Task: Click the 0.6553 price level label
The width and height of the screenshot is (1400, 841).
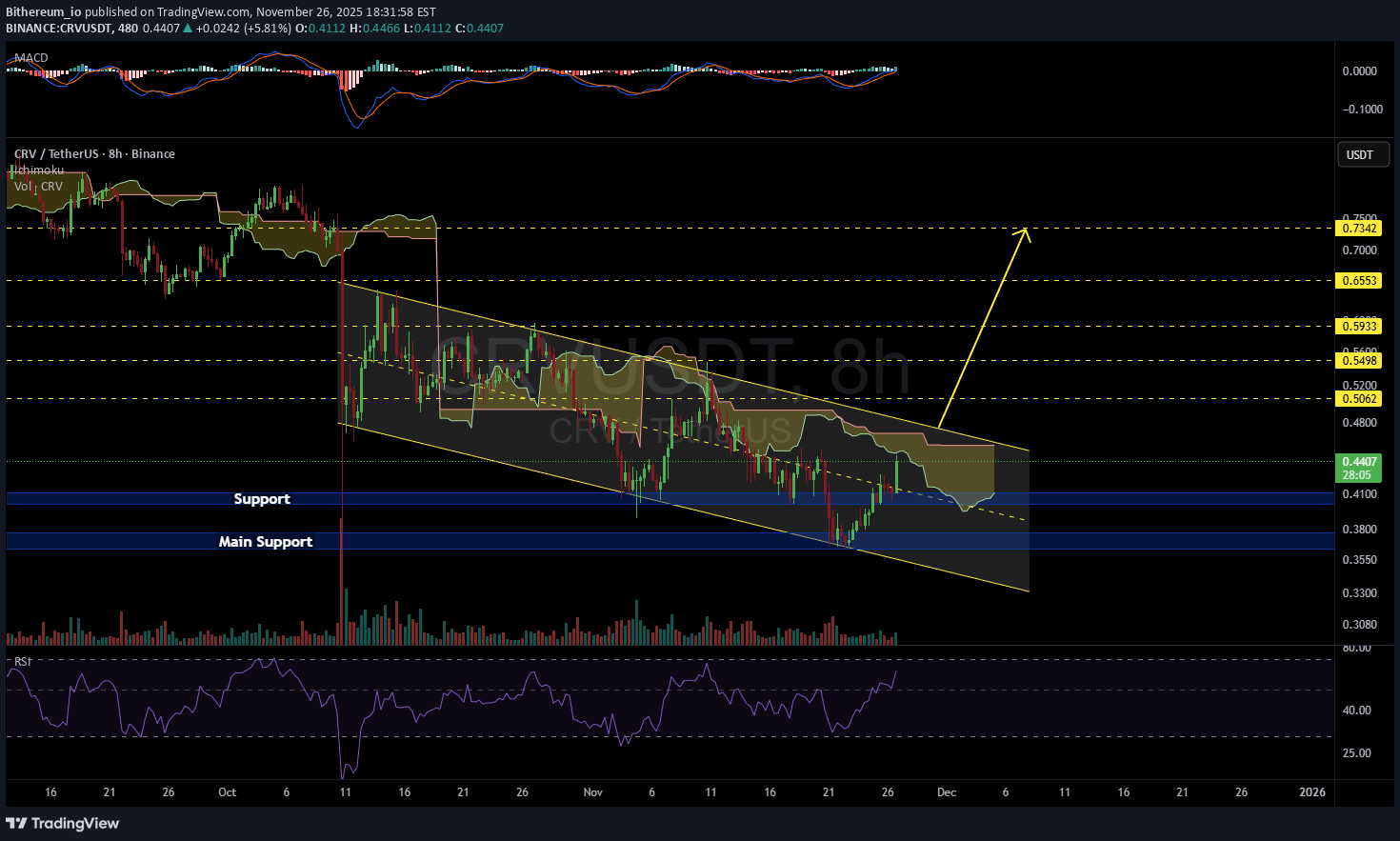Action: pos(1359,281)
